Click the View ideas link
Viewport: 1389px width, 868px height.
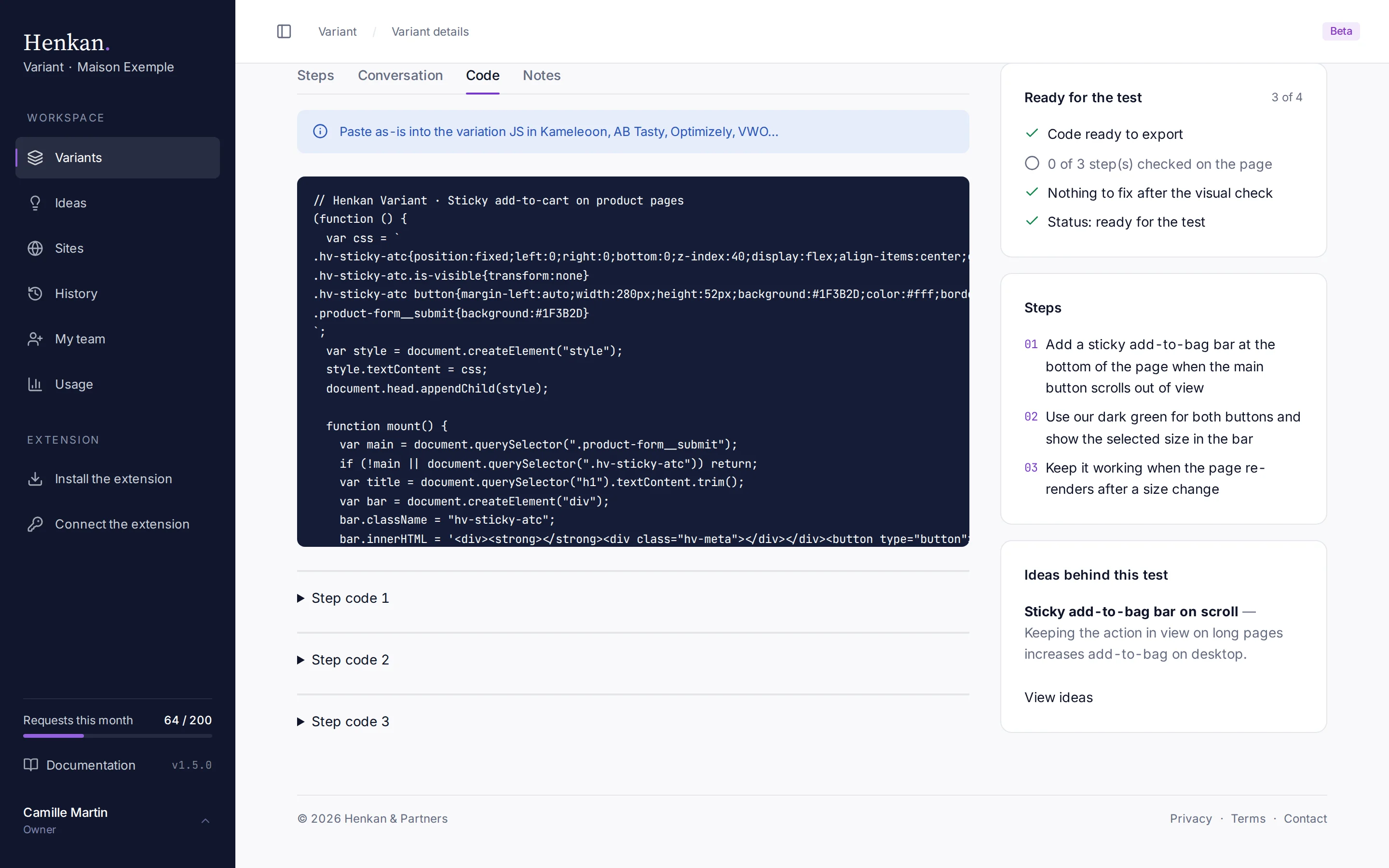[1059, 697]
